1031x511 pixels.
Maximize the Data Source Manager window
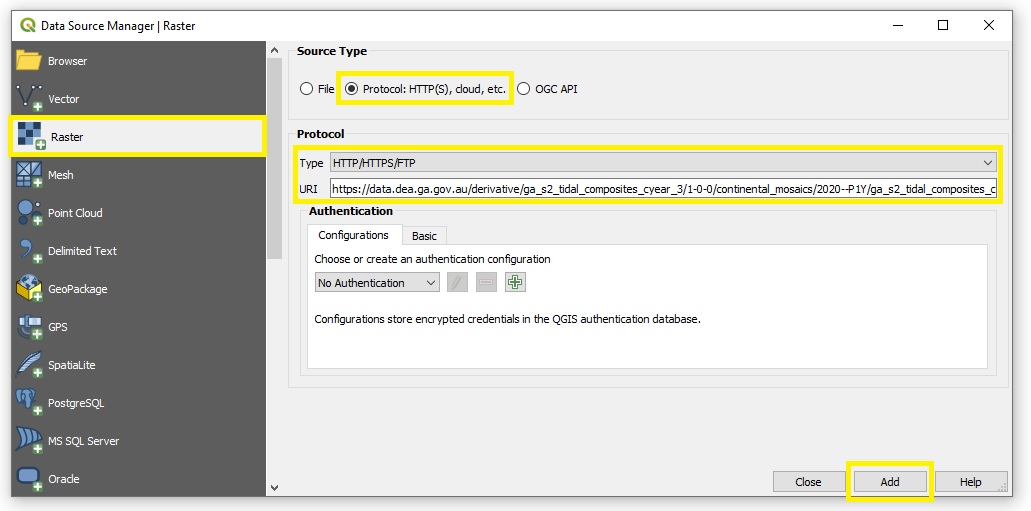(943, 25)
